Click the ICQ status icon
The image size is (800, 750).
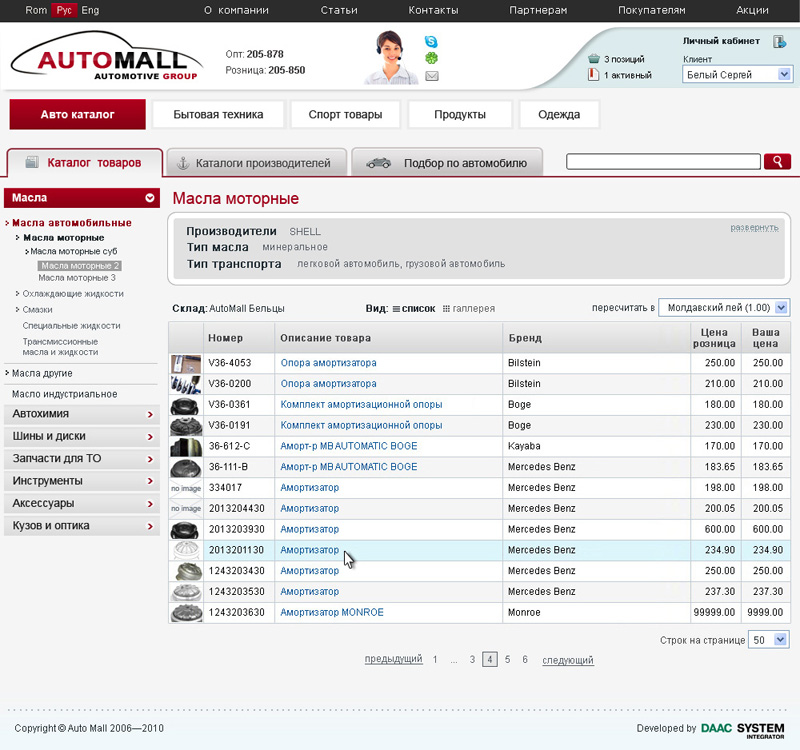[x=431, y=57]
